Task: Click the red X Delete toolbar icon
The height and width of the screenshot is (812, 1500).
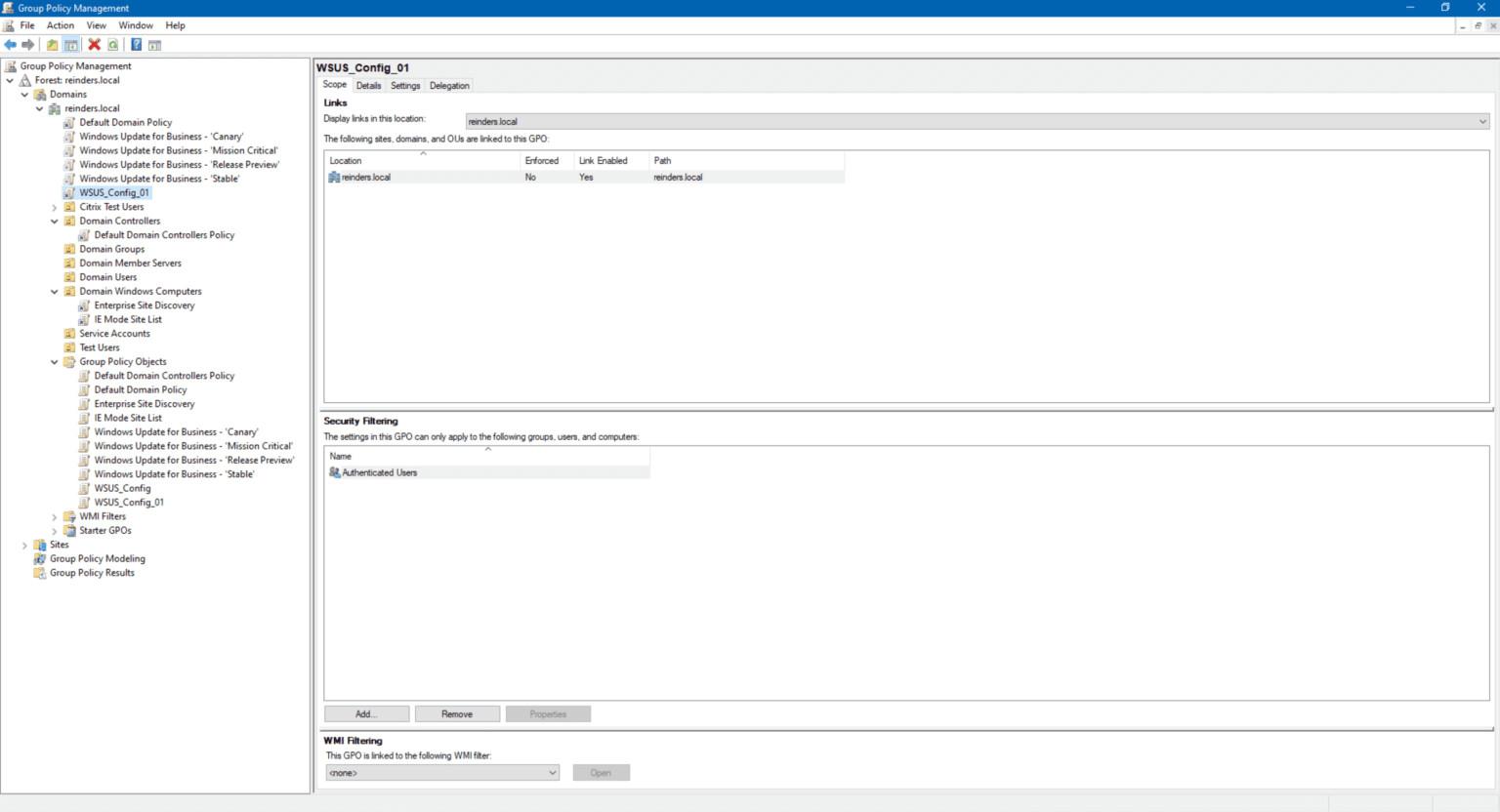Action: coord(94,44)
